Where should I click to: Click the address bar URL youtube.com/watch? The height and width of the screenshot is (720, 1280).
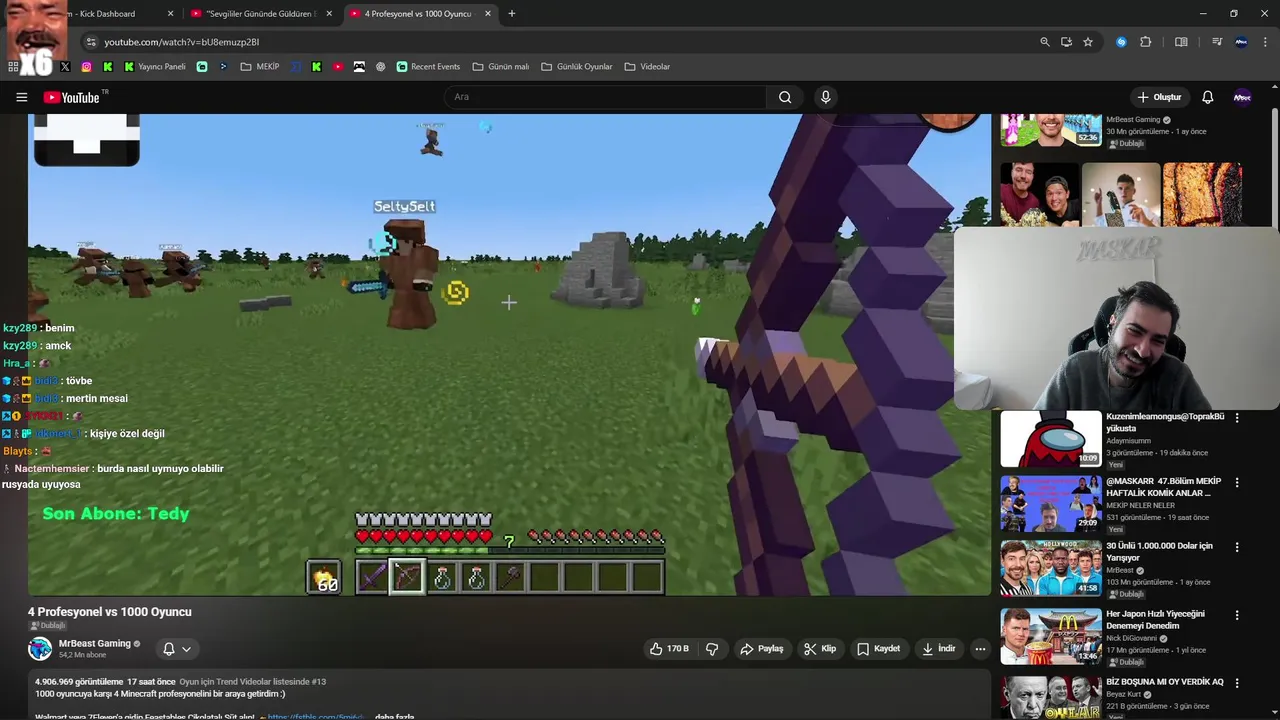[x=182, y=42]
